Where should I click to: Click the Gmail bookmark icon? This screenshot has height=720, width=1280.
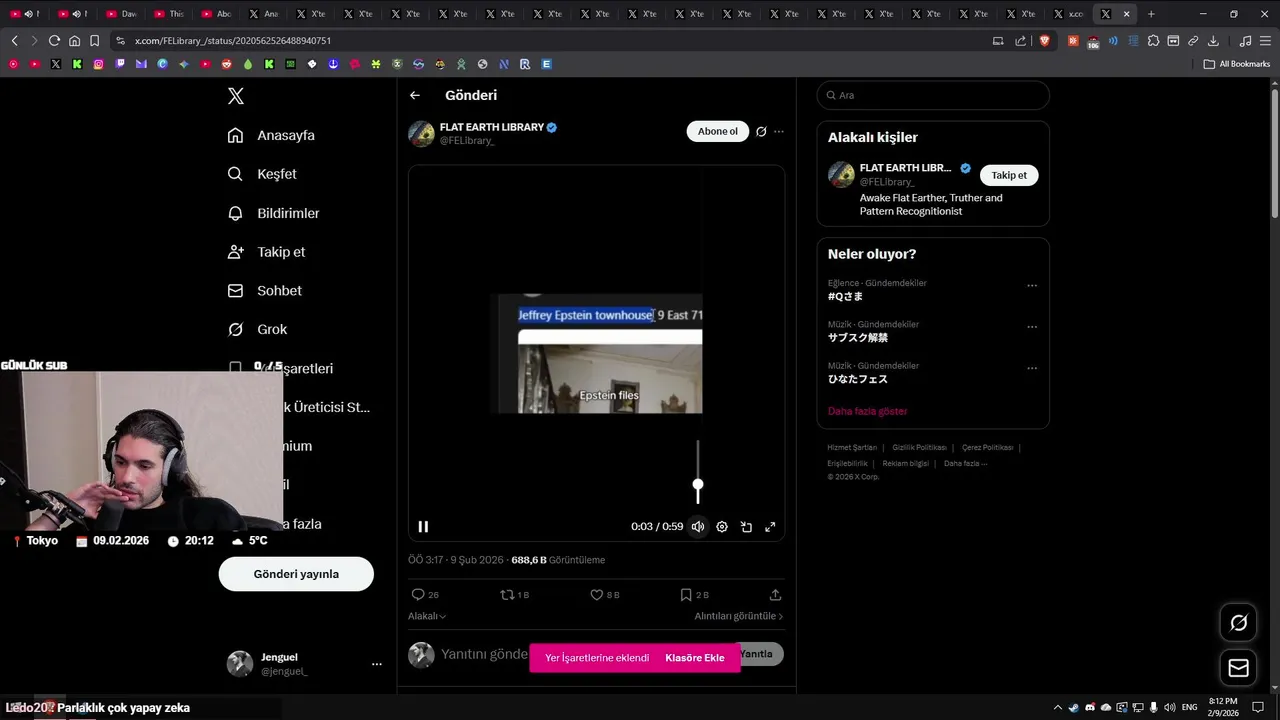click(x=141, y=64)
